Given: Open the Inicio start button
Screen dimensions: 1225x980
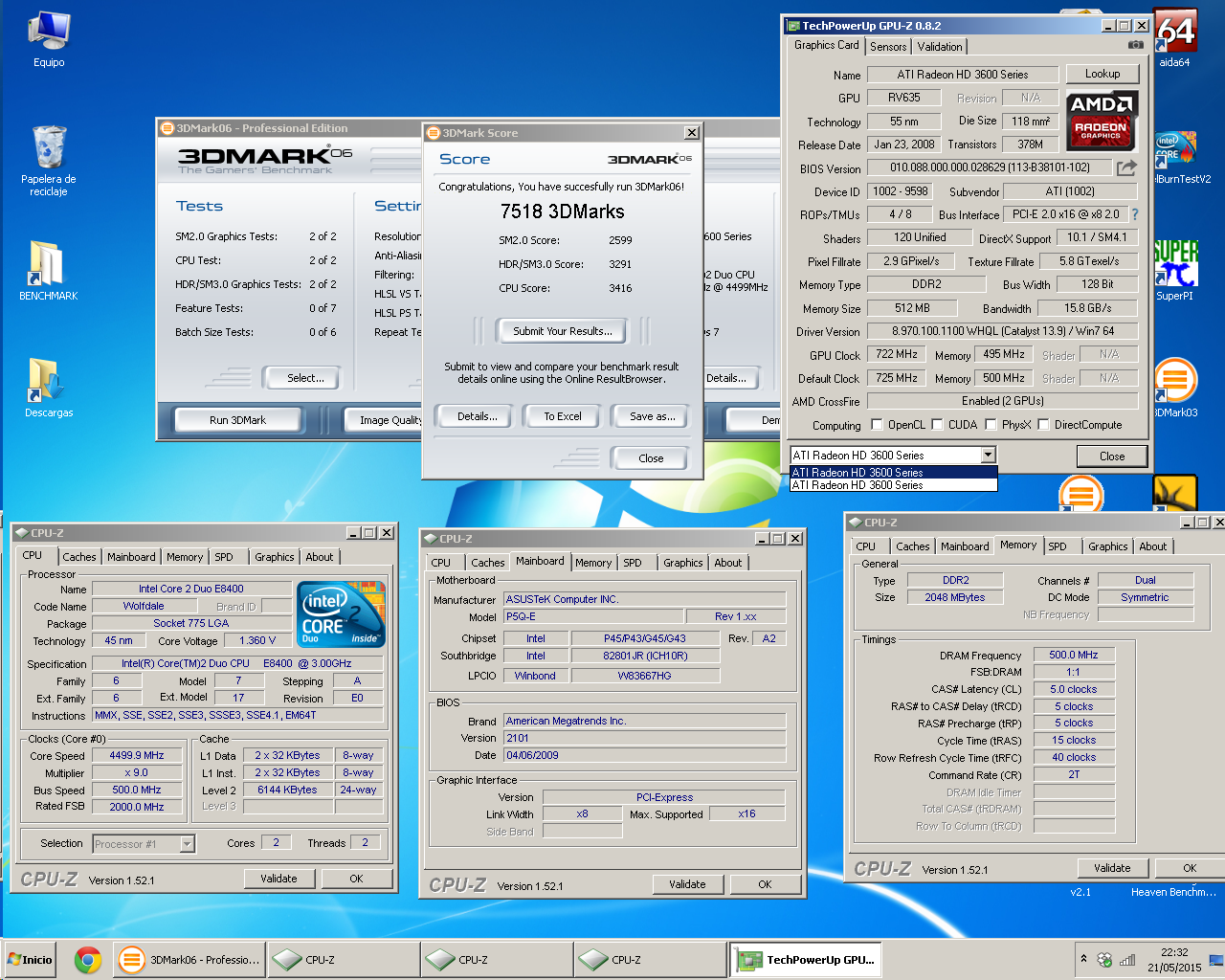Looking at the screenshot, I should pyautogui.click(x=30, y=959).
